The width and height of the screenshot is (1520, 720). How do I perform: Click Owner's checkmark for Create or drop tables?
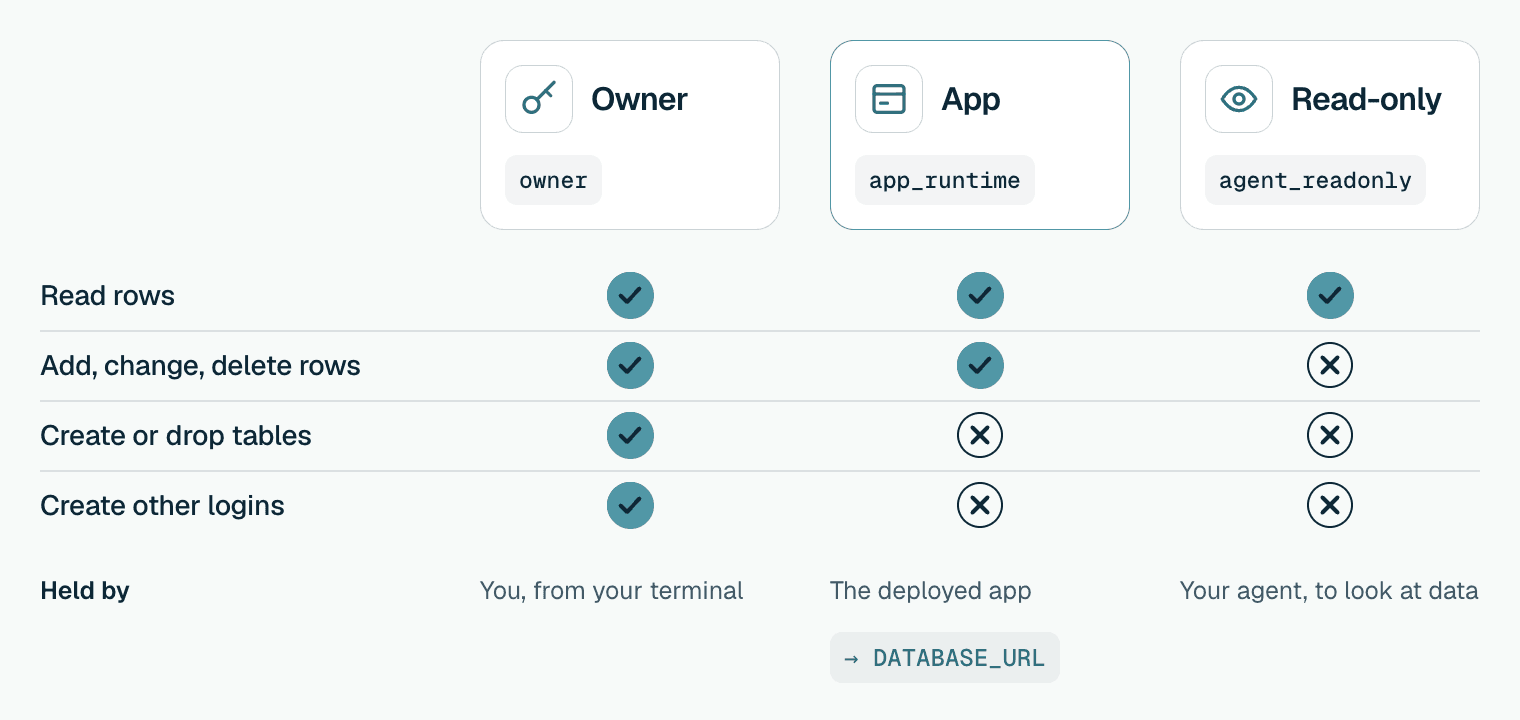click(x=630, y=436)
